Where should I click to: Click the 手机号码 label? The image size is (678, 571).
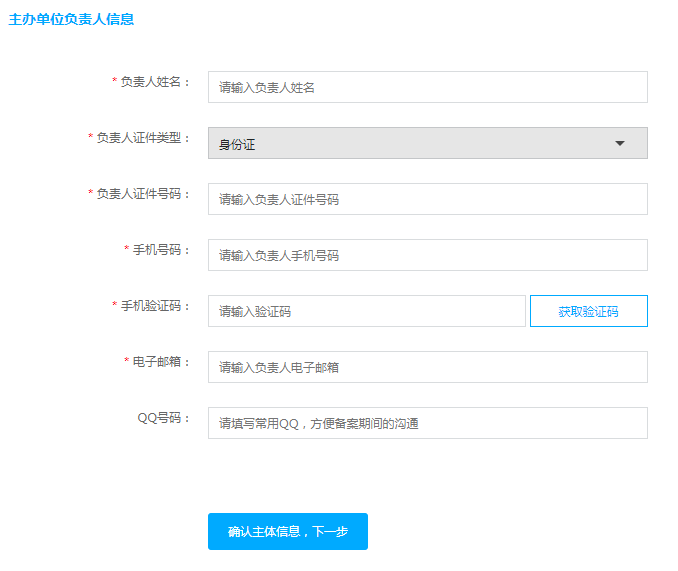click(x=161, y=250)
